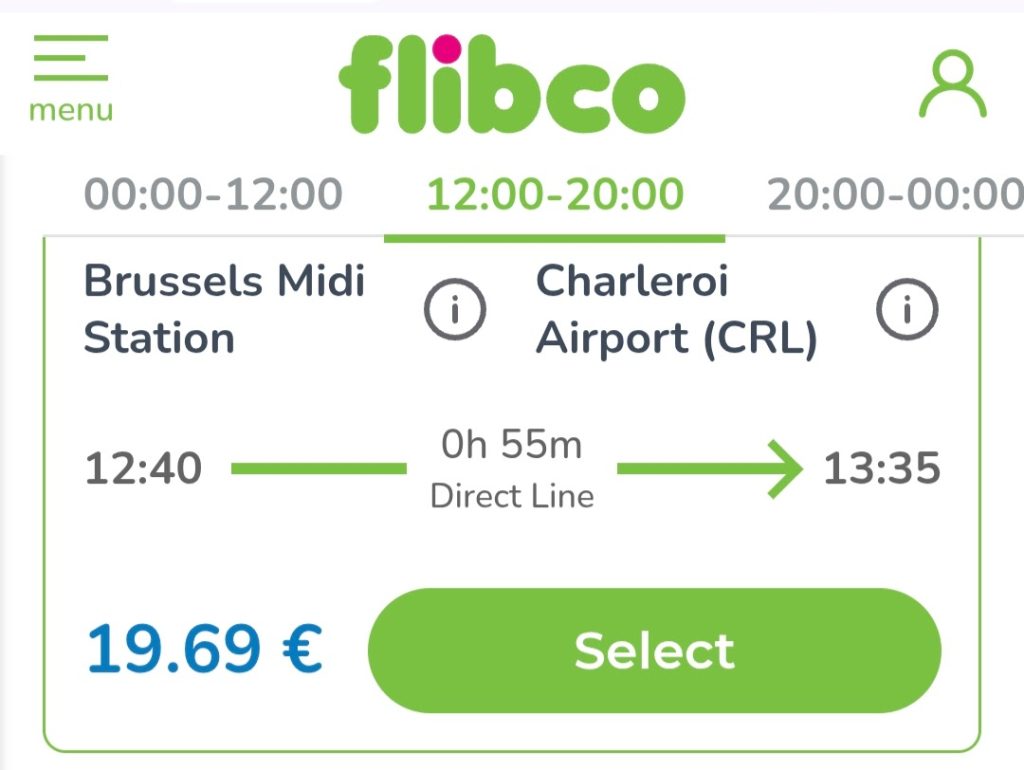
Task: Click the 19.69 € price
Action: click(204, 650)
